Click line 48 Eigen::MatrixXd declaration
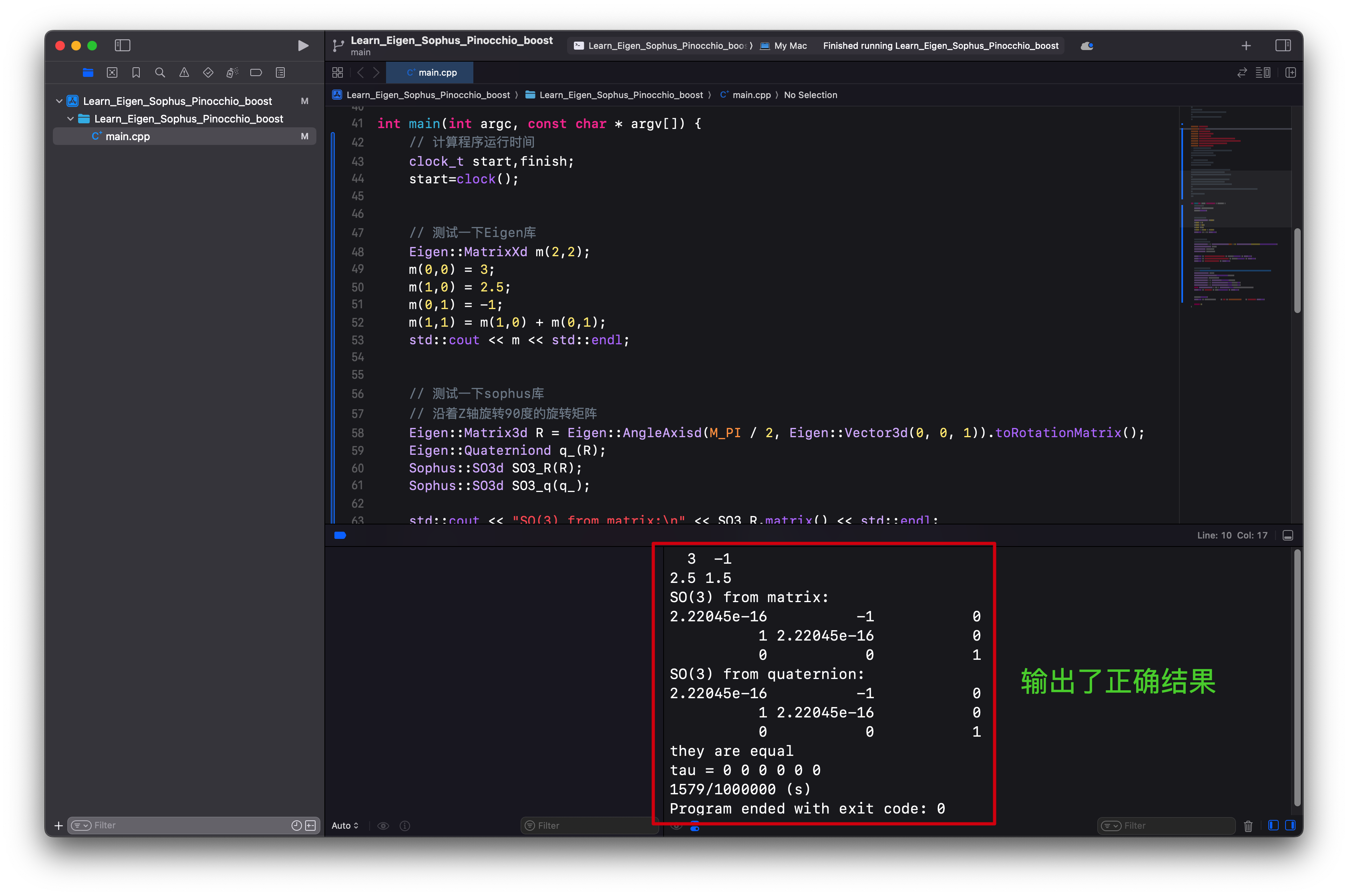 [499, 252]
